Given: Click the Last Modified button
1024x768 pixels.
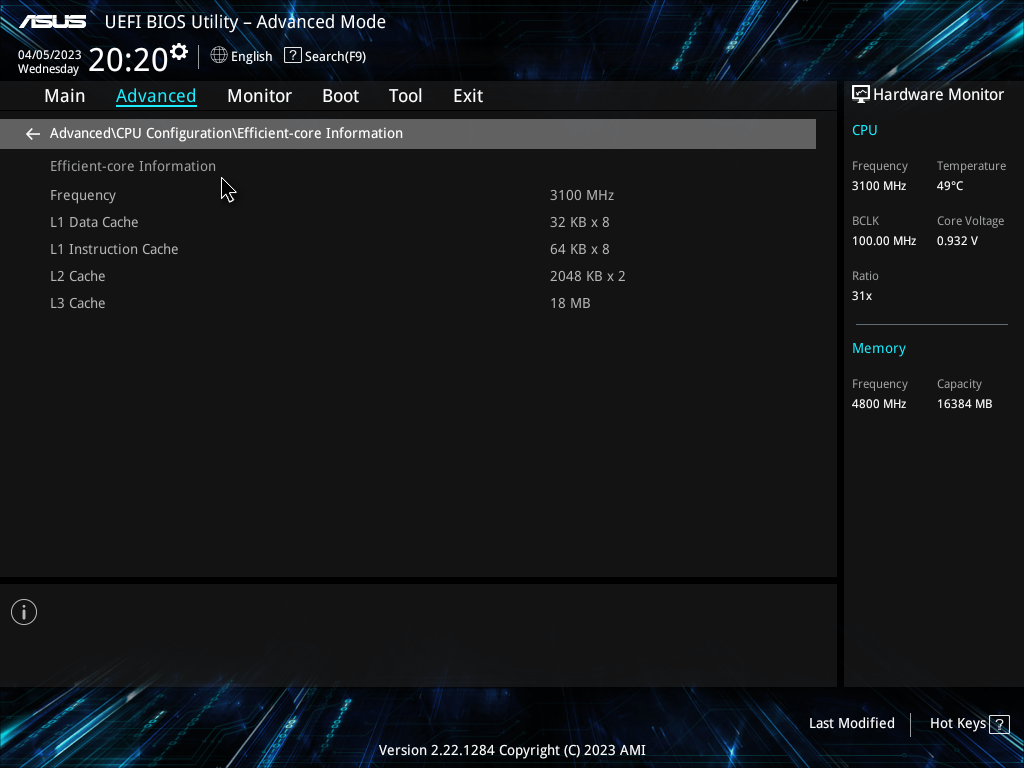Looking at the screenshot, I should 851,723.
